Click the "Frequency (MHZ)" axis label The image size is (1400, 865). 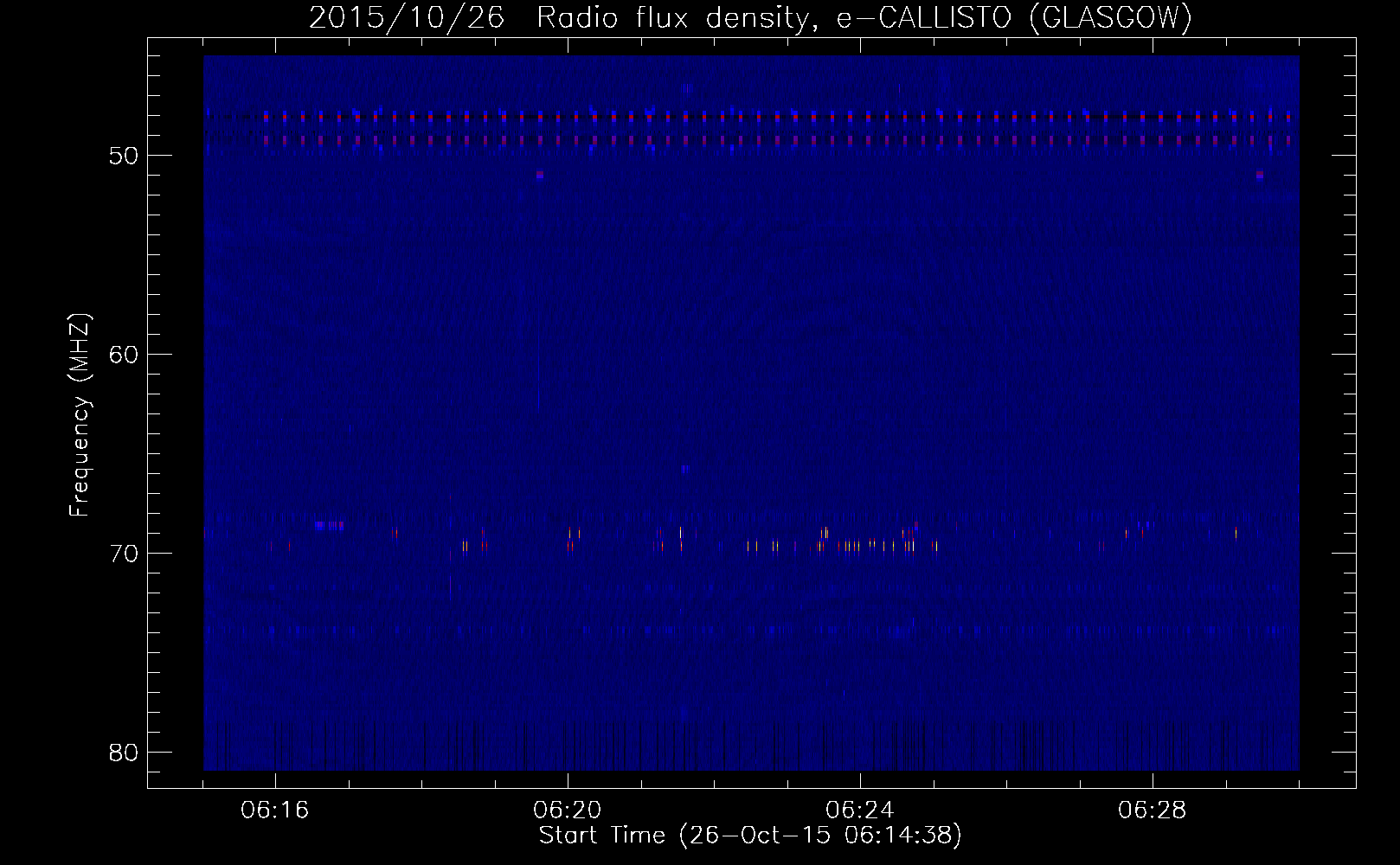point(80,414)
